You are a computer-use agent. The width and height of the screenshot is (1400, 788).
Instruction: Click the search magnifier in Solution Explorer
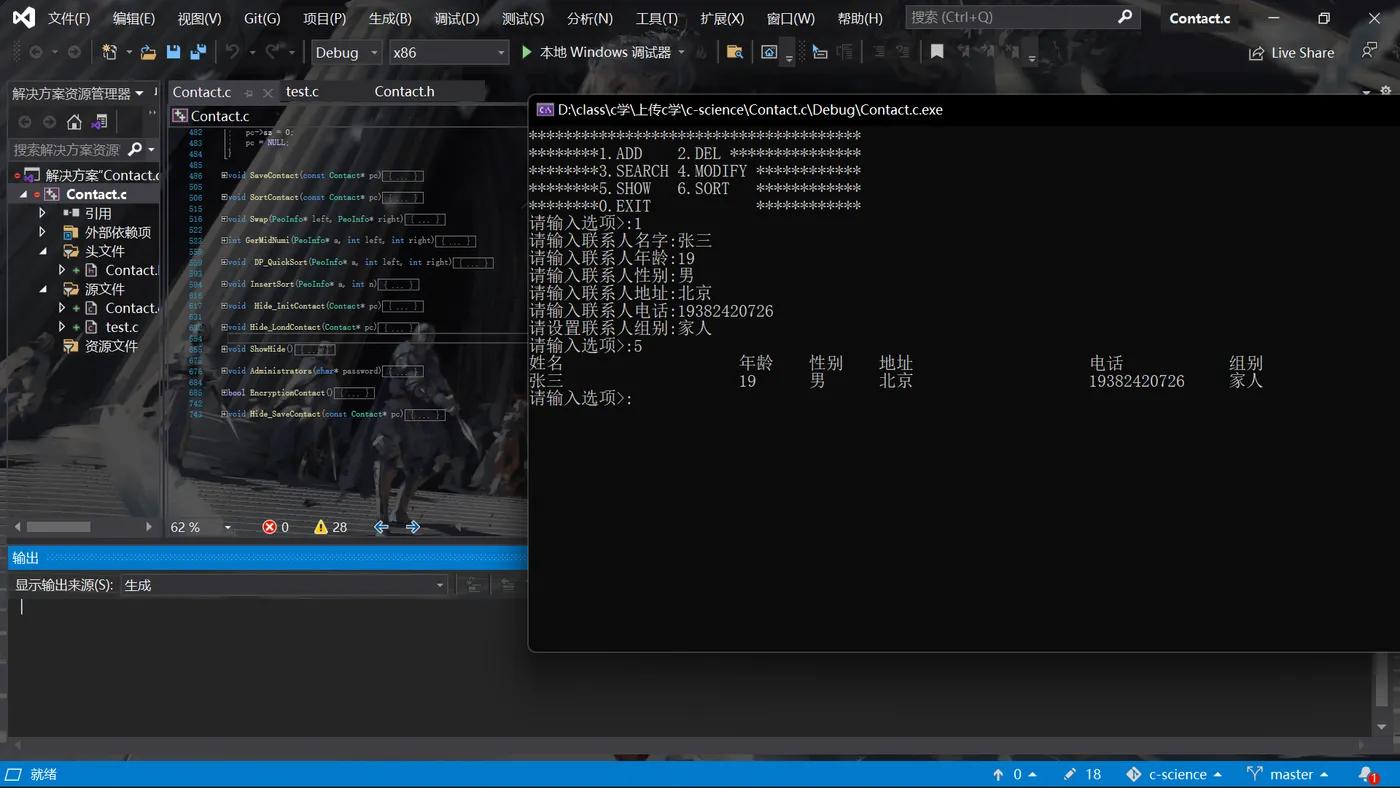pyautogui.click(x=135, y=149)
